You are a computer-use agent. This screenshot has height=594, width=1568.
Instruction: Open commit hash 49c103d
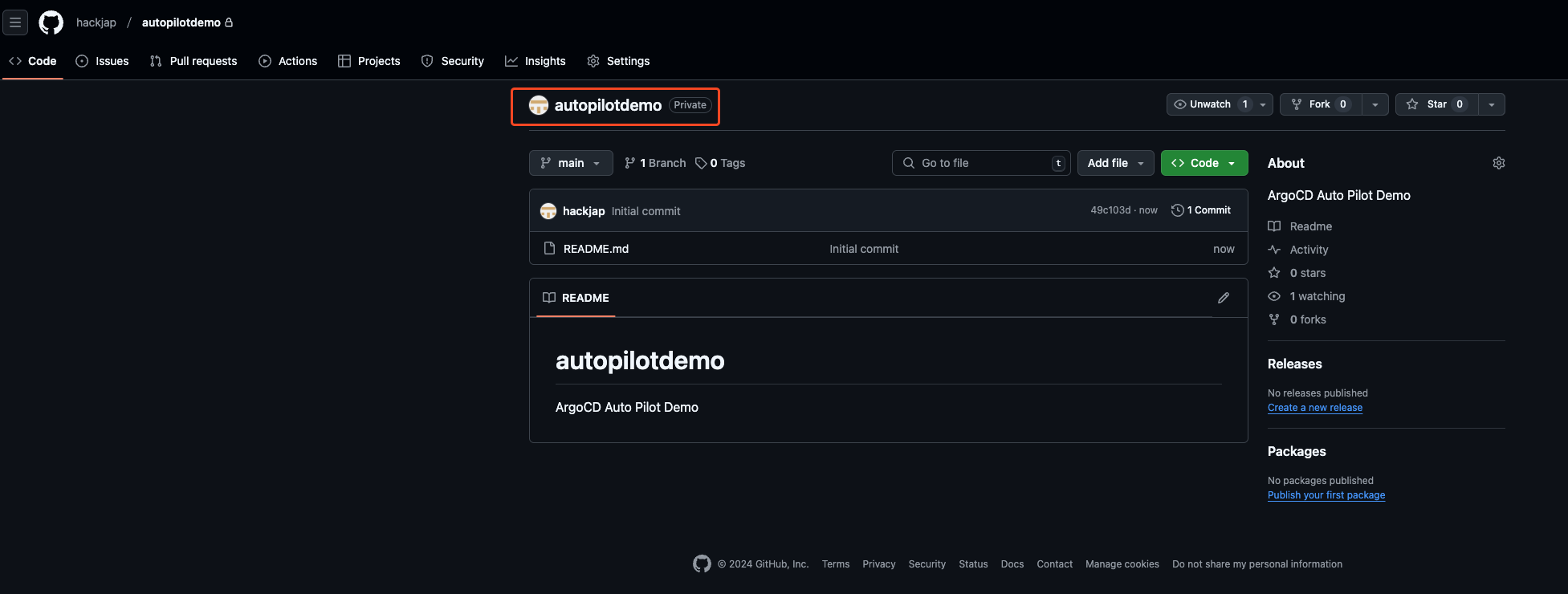(1110, 210)
